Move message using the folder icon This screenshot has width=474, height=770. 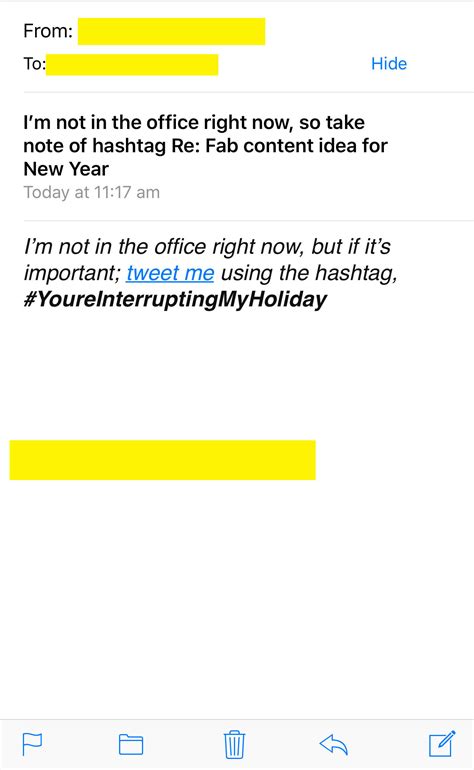pos(131,744)
